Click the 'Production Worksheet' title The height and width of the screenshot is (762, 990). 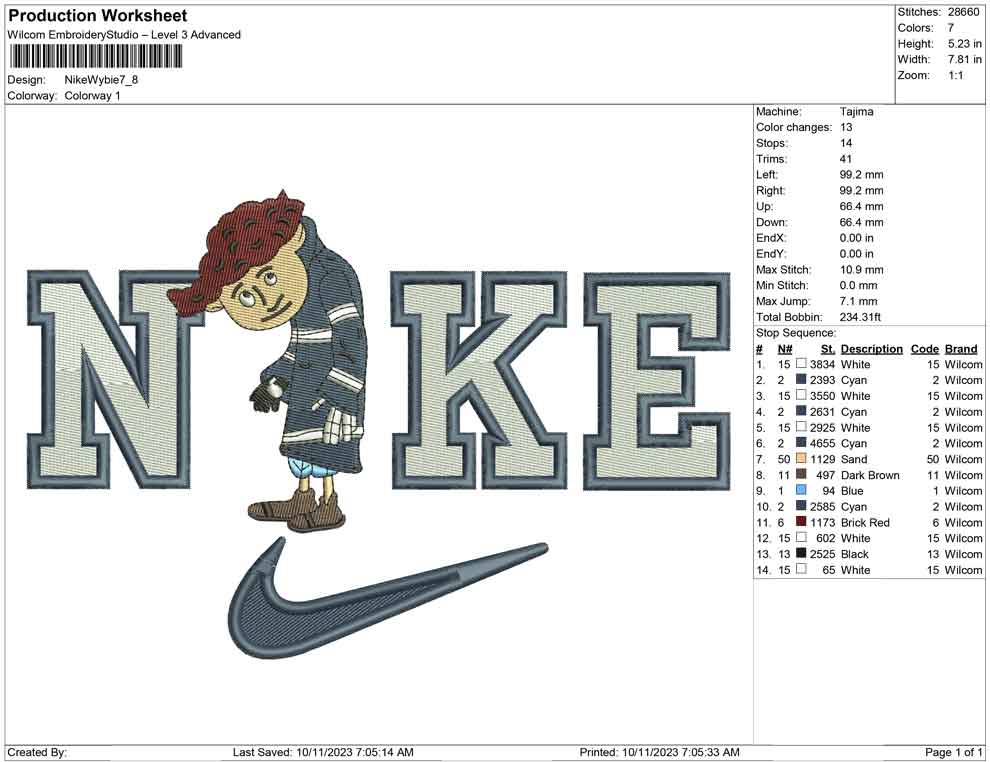[98, 16]
